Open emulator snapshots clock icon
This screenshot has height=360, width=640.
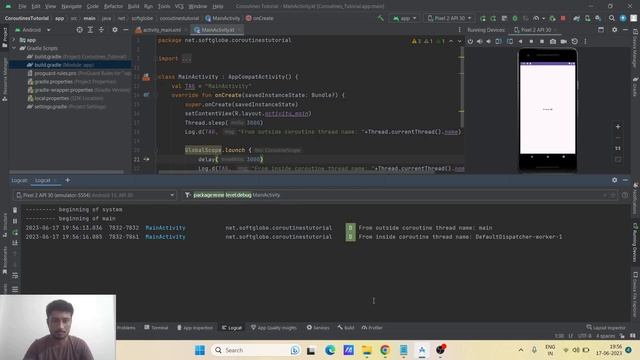(574, 41)
